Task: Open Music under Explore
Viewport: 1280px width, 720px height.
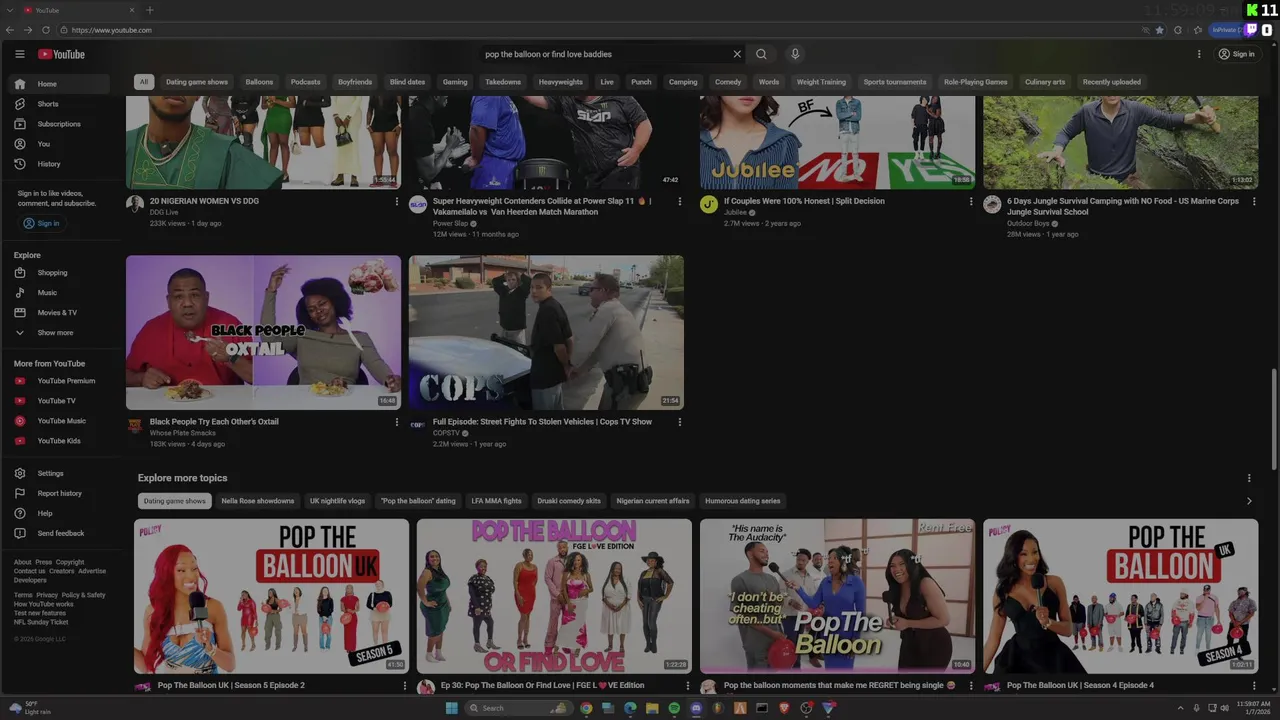Action: click(x=61, y=293)
